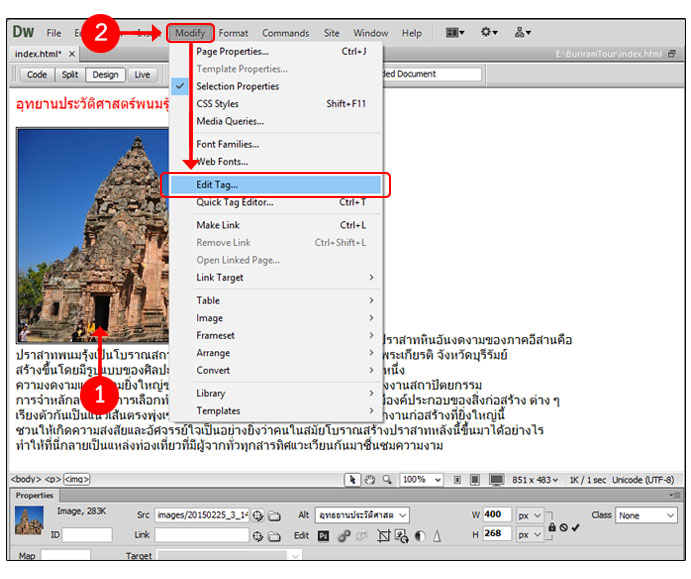Edit image in Photoshop icon
Screen dimensions: 691x579
pos(324,536)
